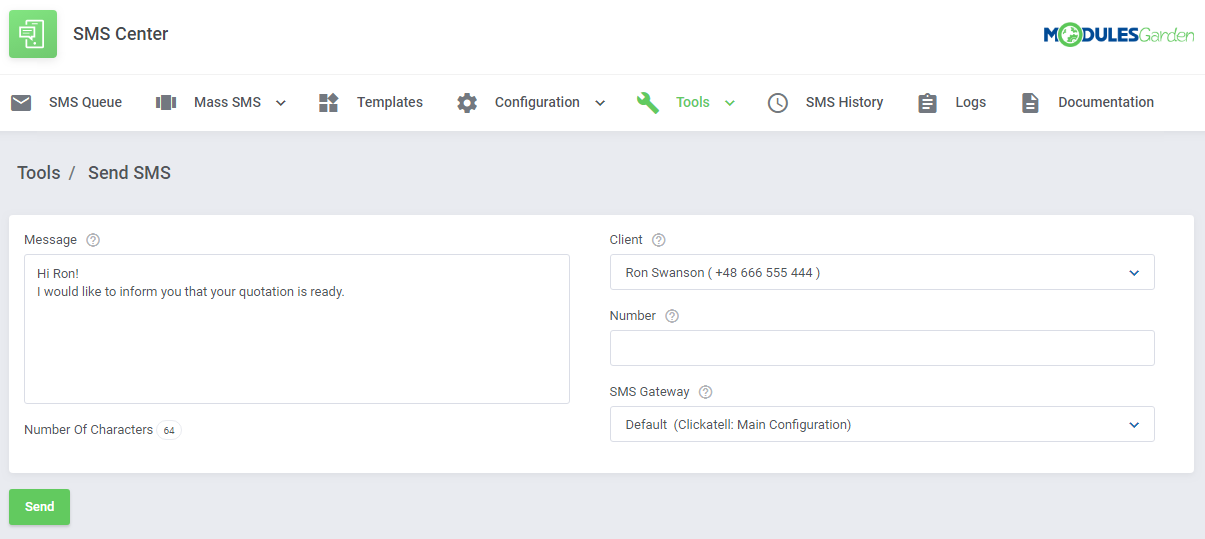Click the Tools breadcrumb link
Viewport: 1205px width, 539px height.
pyautogui.click(x=39, y=173)
